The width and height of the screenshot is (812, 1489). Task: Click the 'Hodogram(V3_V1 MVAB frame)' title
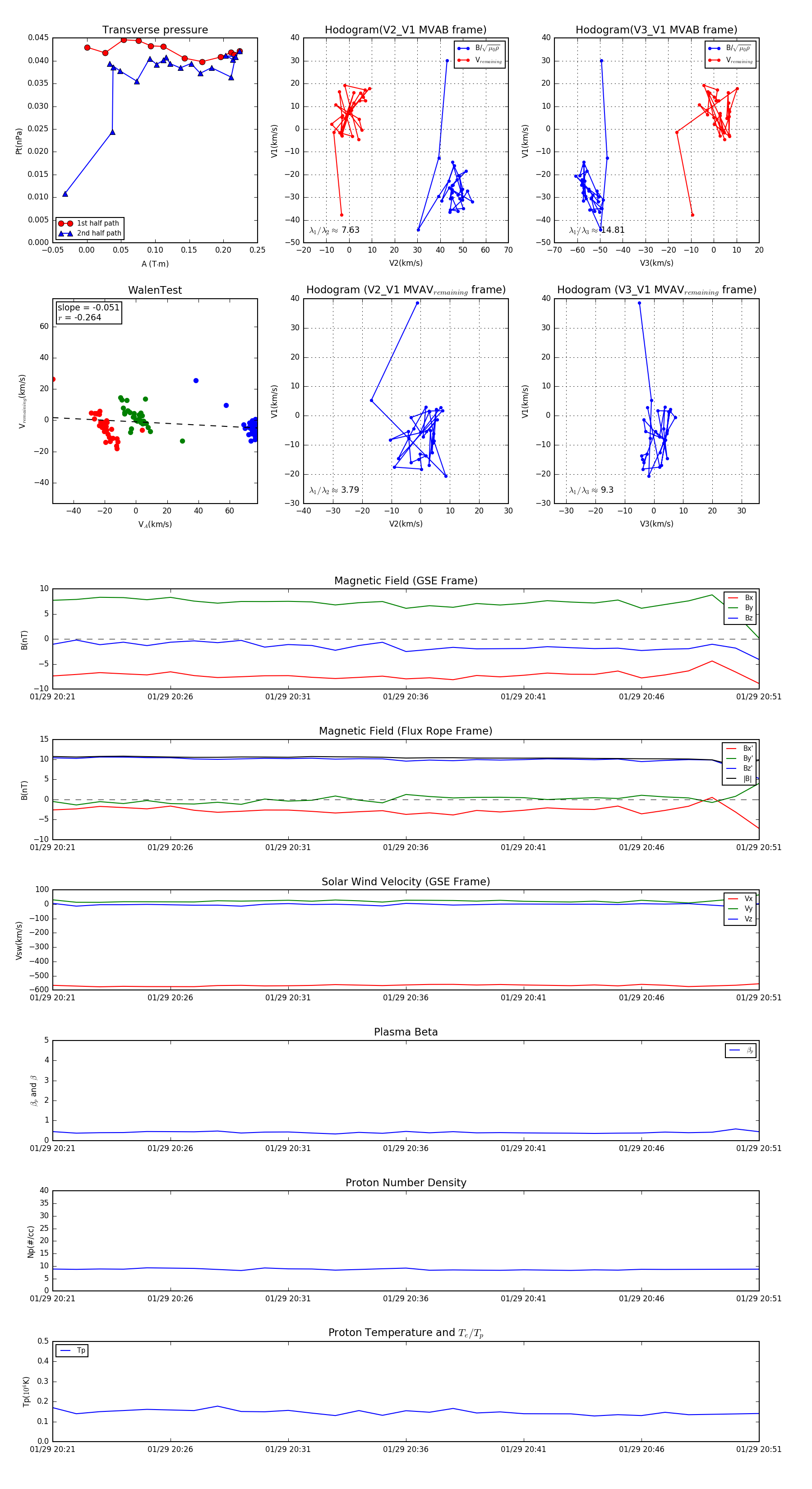(x=656, y=30)
